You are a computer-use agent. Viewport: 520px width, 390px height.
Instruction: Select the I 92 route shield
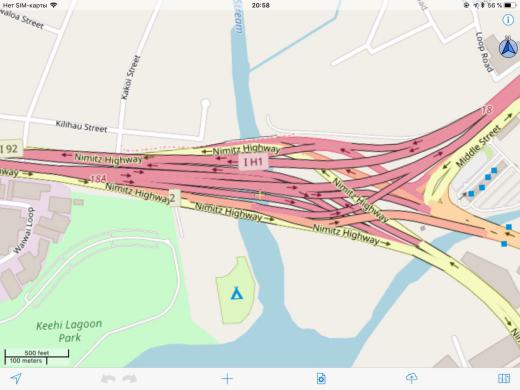(x=10, y=149)
